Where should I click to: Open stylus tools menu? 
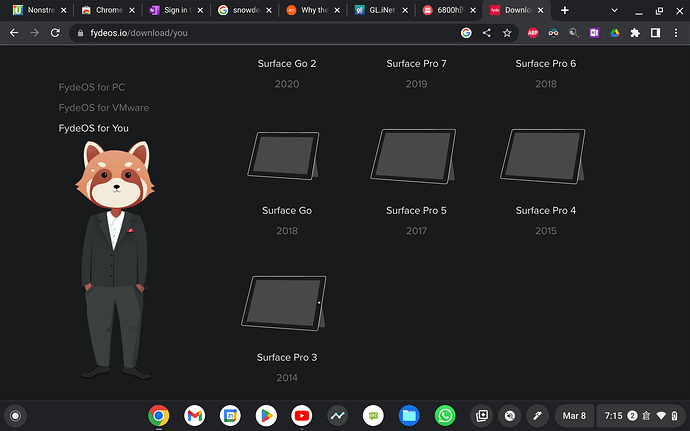[538, 416]
